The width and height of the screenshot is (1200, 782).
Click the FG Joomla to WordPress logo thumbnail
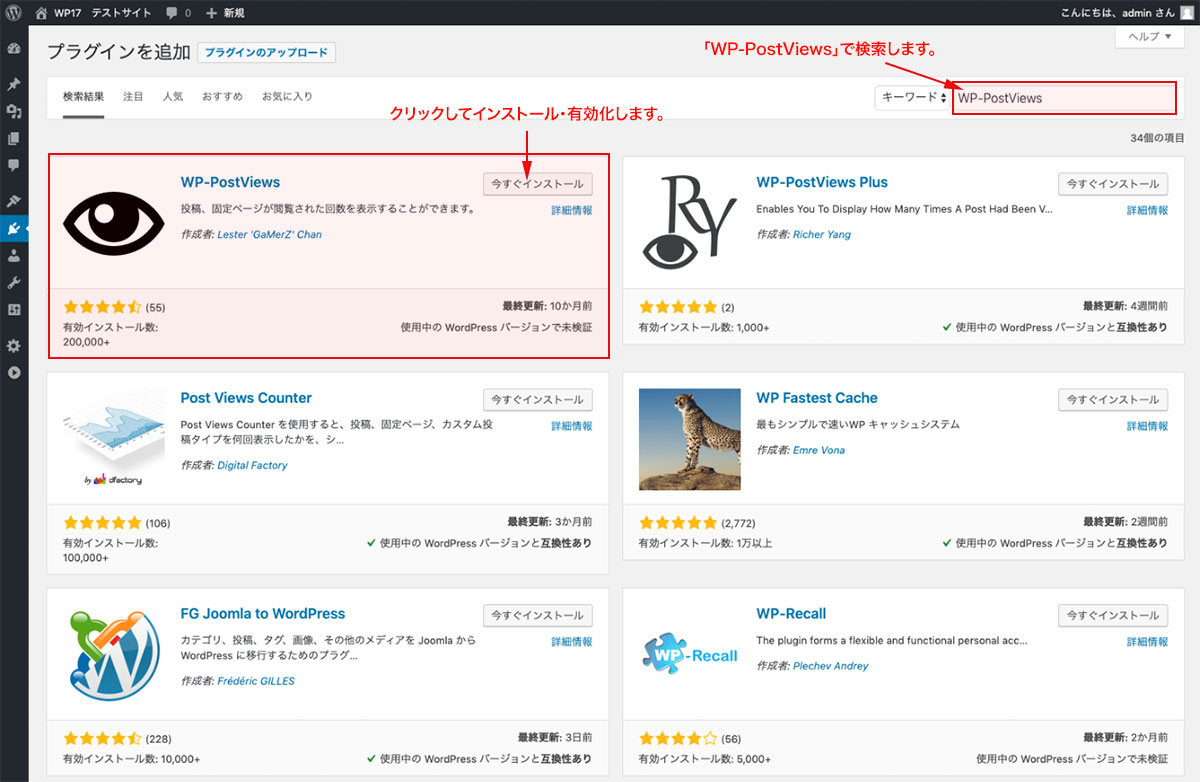coord(113,655)
